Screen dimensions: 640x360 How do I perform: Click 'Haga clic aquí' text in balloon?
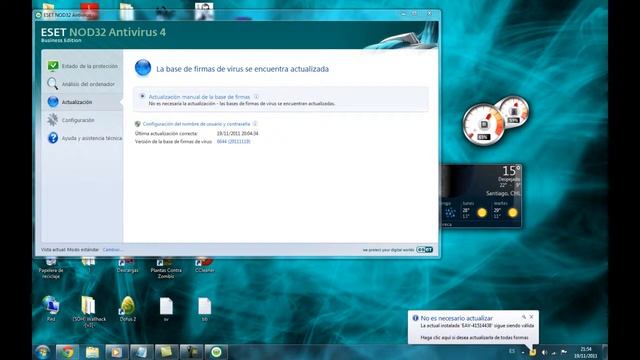coord(474,338)
